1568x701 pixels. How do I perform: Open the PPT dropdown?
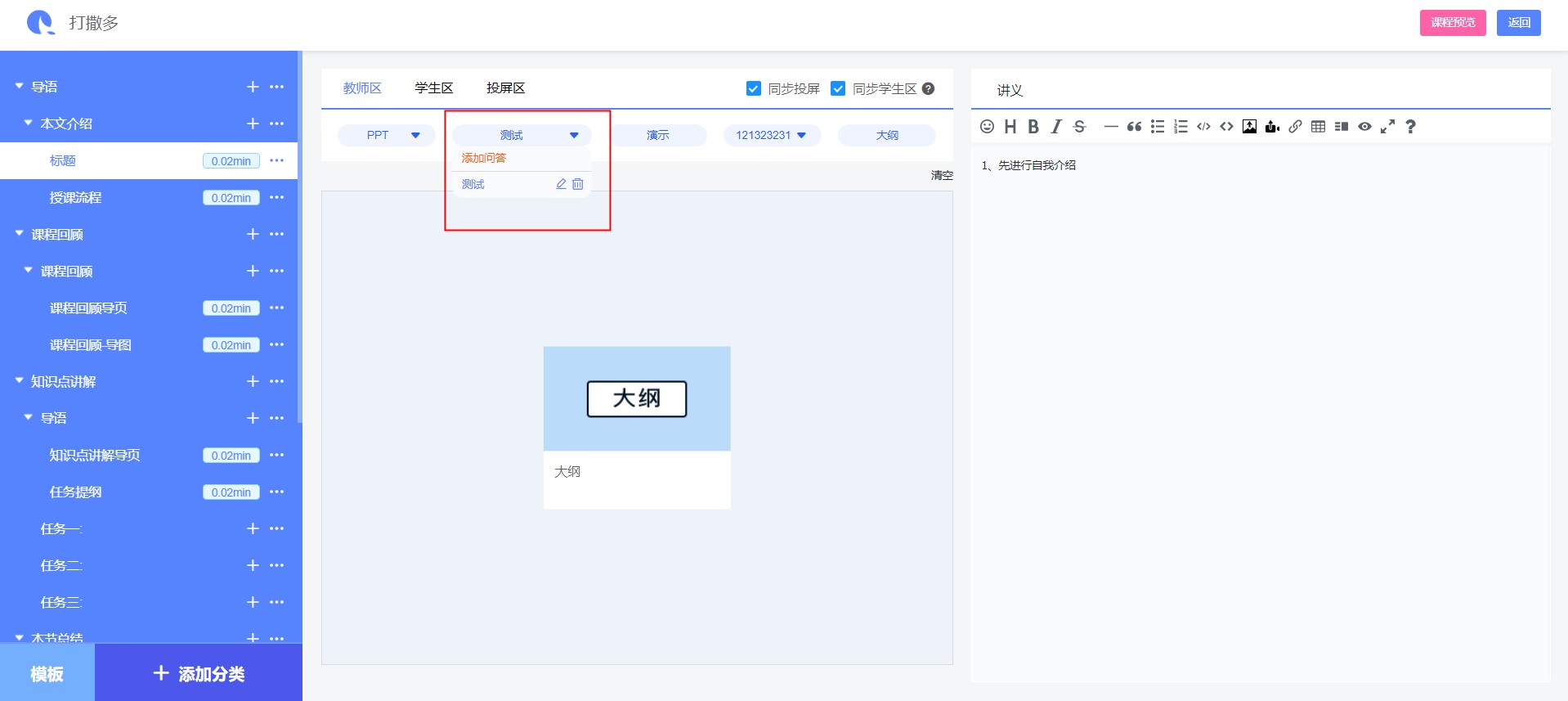[x=387, y=135]
